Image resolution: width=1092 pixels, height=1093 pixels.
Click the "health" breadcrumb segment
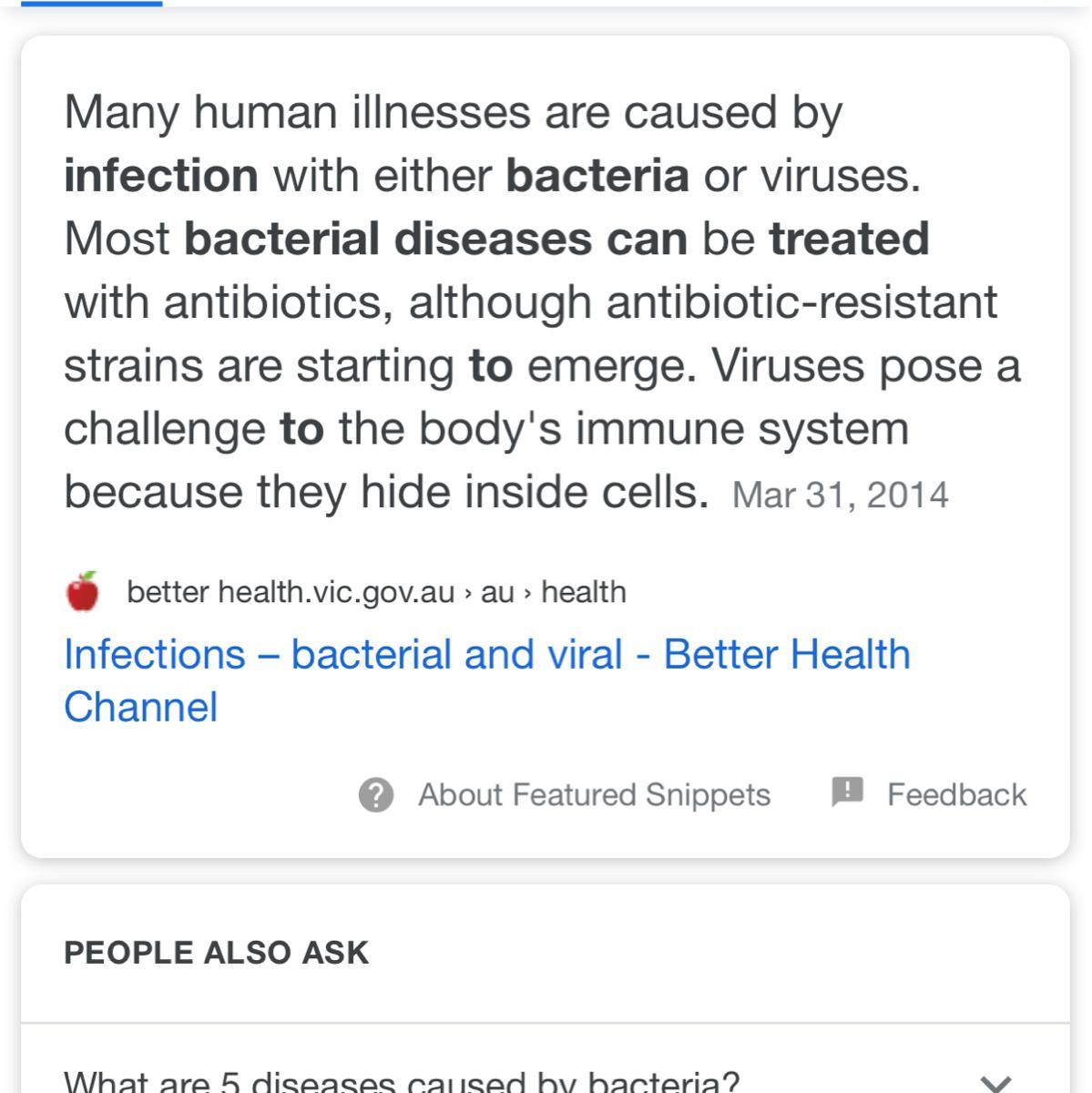tap(584, 592)
